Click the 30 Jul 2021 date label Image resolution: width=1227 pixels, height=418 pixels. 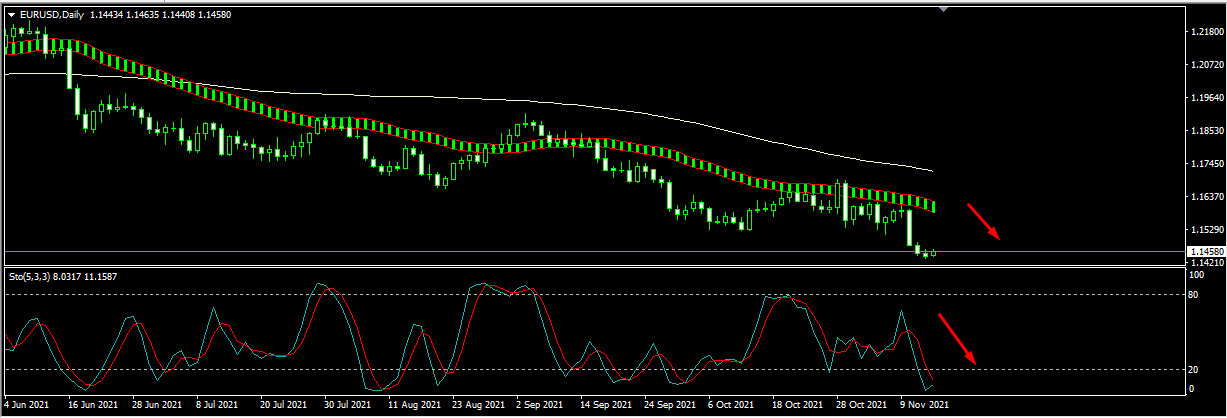click(x=347, y=406)
